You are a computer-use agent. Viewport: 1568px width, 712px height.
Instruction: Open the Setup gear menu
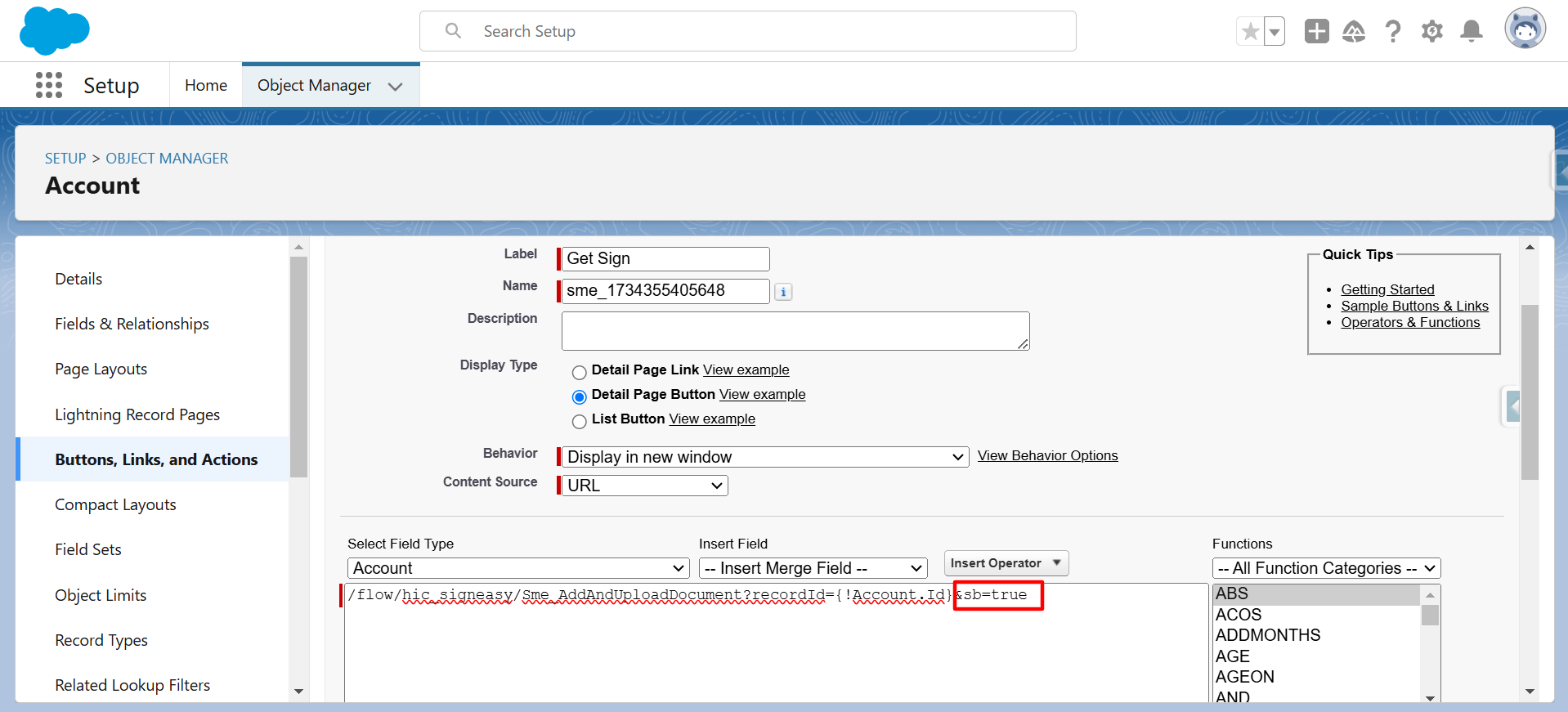coord(1432,31)
